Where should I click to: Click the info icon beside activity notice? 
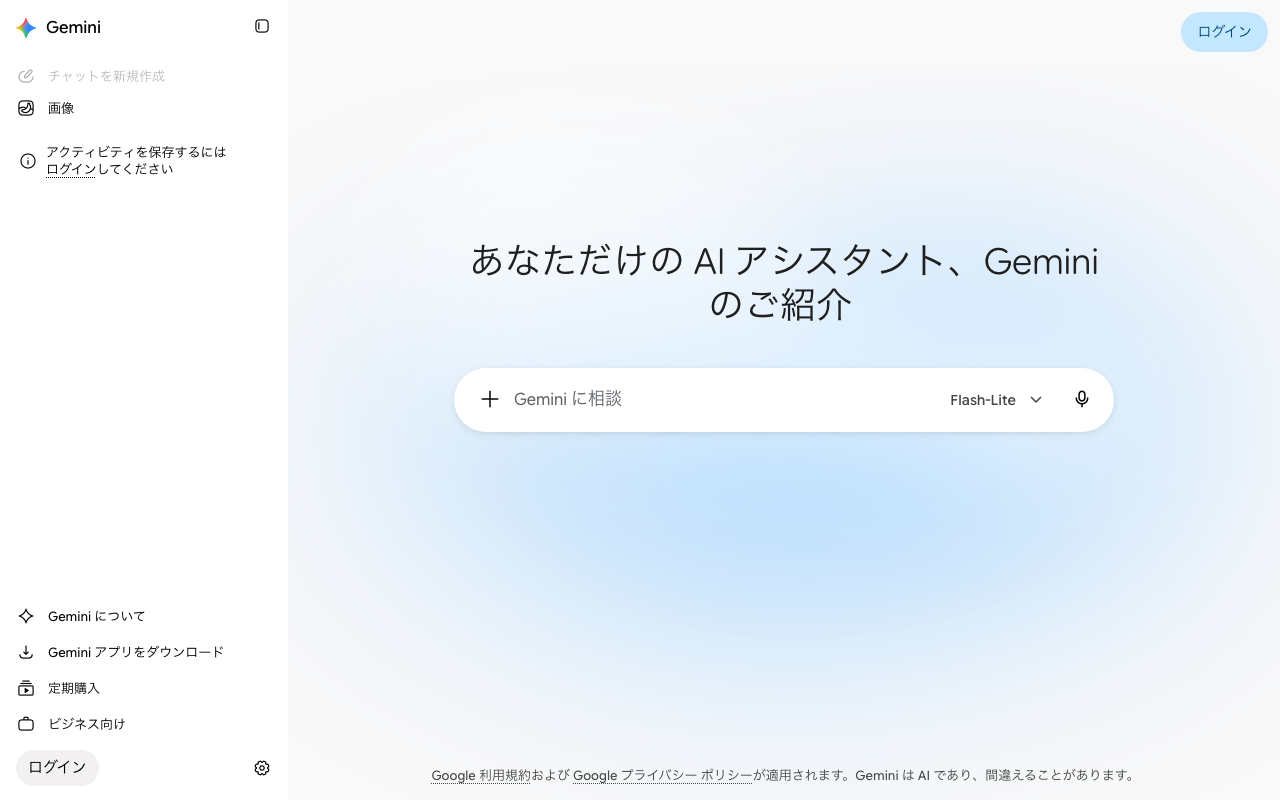28,161
